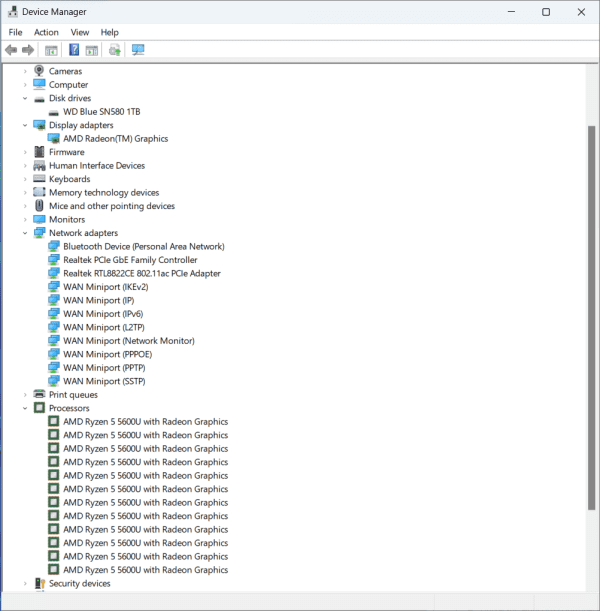The image size is (600, 611).
Task: Click the Forward arrow toolbar icon
Action: click(28, 50)
